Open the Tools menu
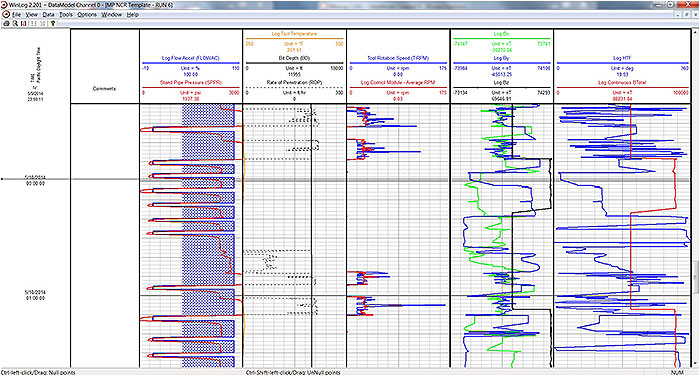 66,15
